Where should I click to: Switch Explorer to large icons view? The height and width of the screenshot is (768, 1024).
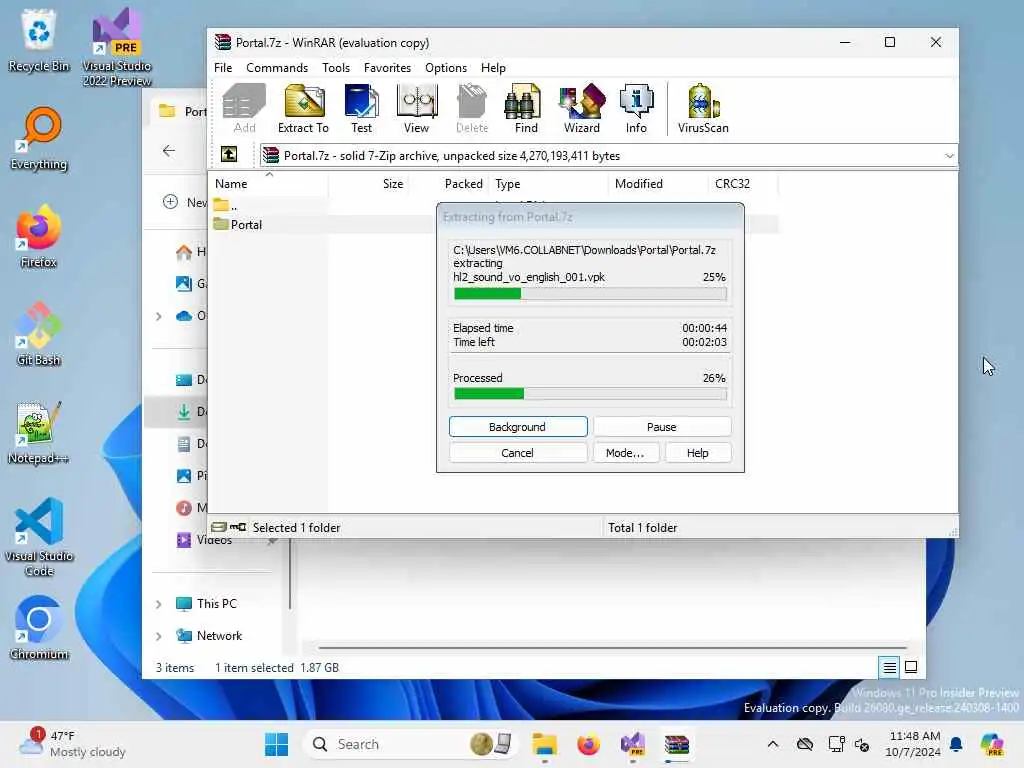coord(911,667)
